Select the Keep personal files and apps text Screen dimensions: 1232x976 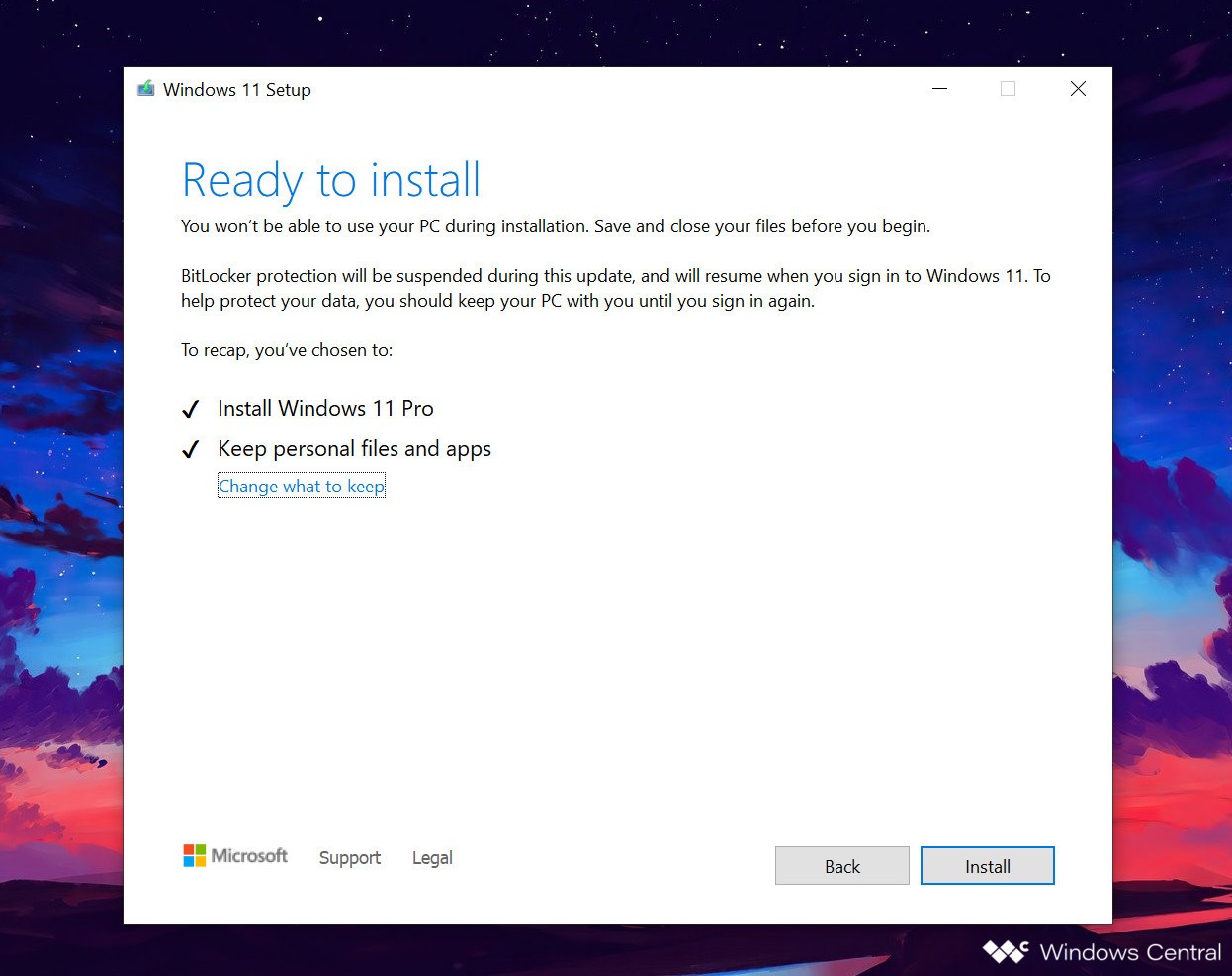[x=354, y=449]
